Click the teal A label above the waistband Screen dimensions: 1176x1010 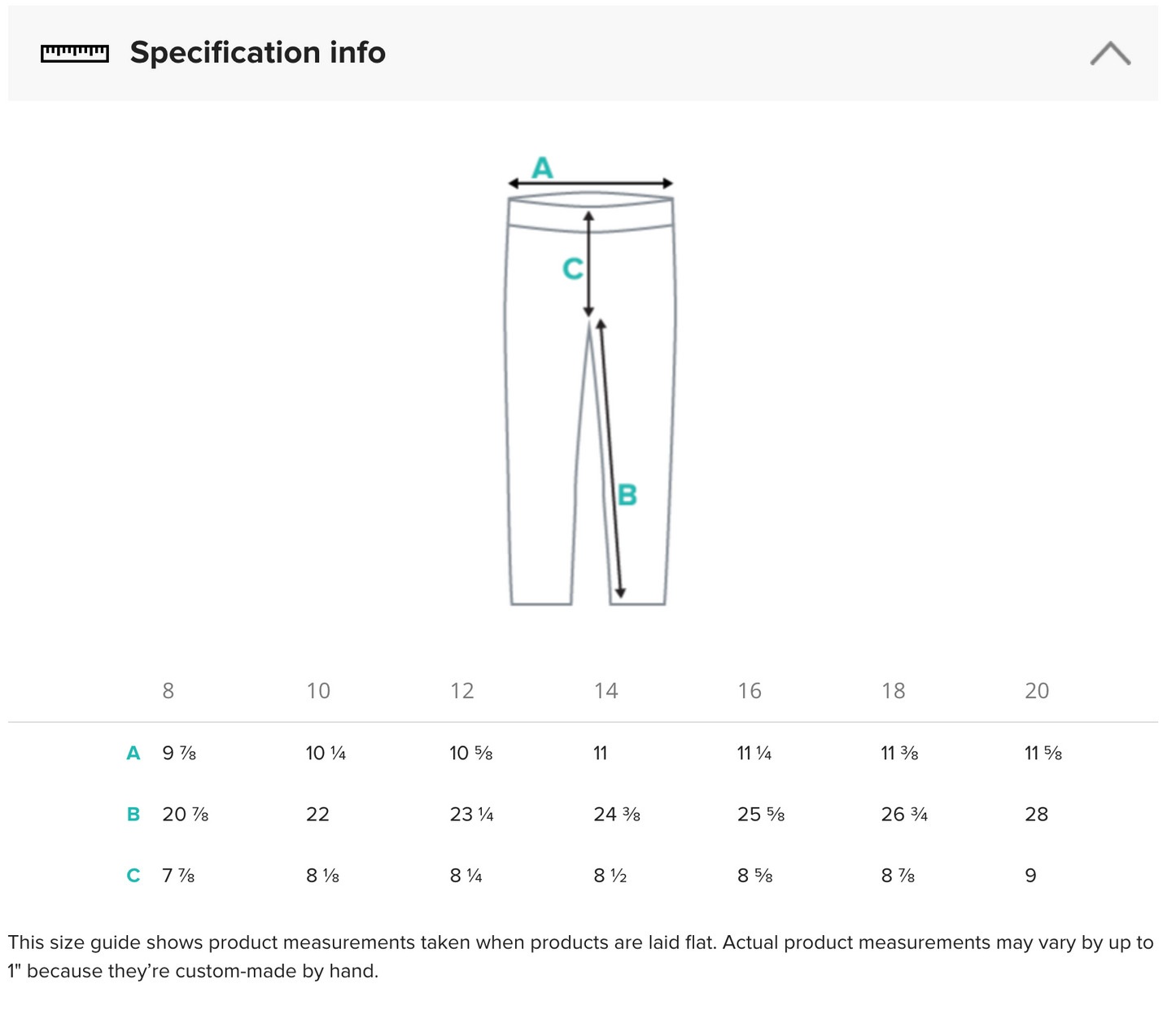point(542,168)
